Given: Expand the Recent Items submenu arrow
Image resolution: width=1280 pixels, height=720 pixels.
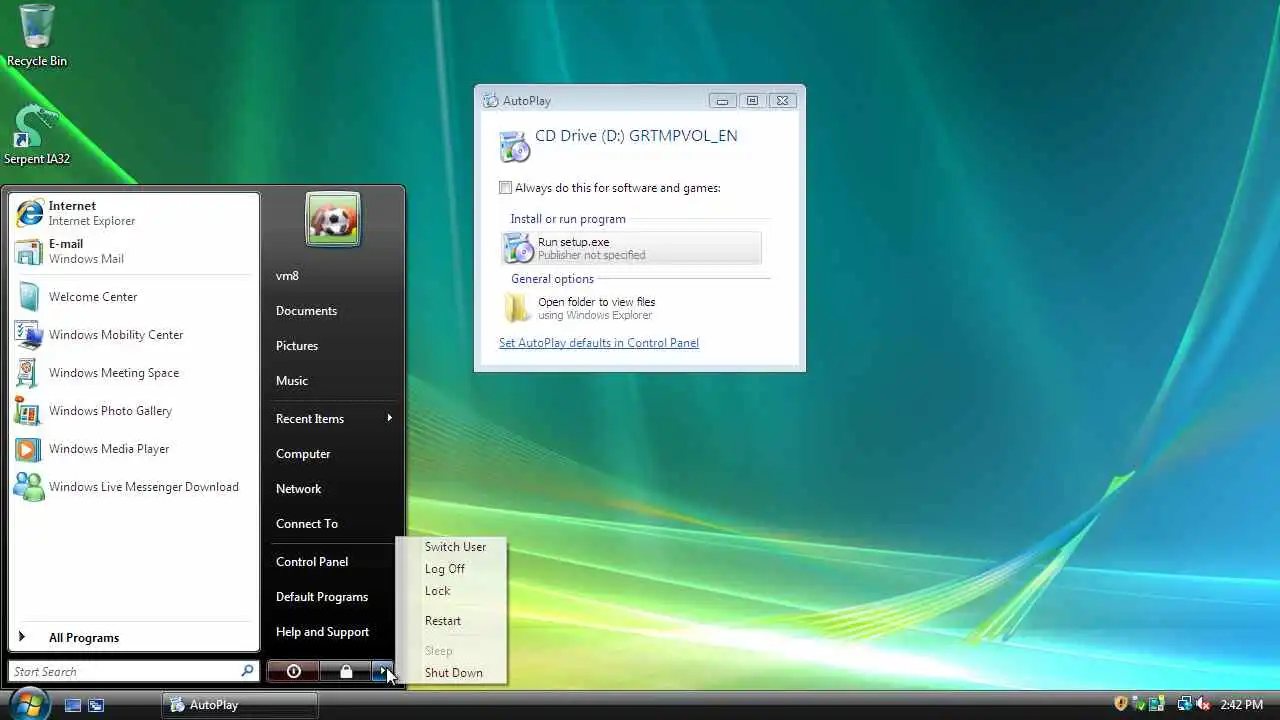Looking at the screenshot, I should click(x=389, y=418).
